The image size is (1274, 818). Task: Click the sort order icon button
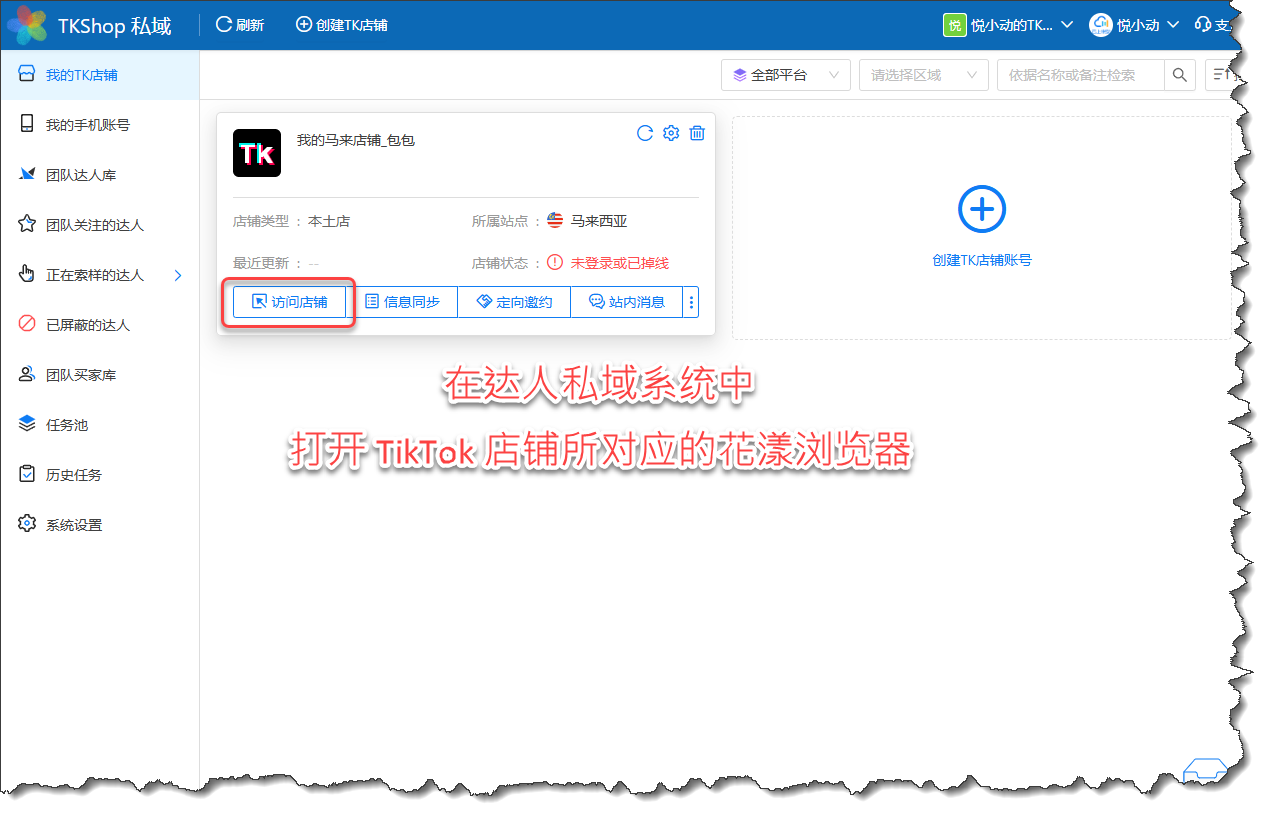pos(1222,75)
